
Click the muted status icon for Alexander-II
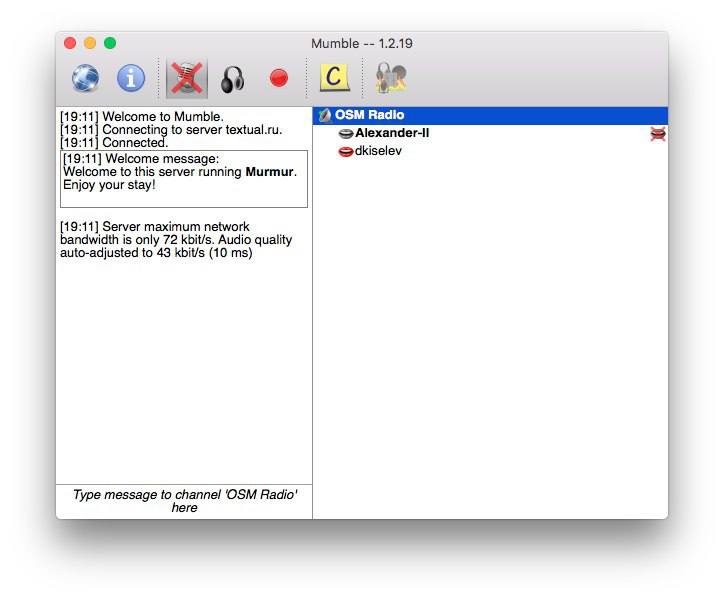658,134
